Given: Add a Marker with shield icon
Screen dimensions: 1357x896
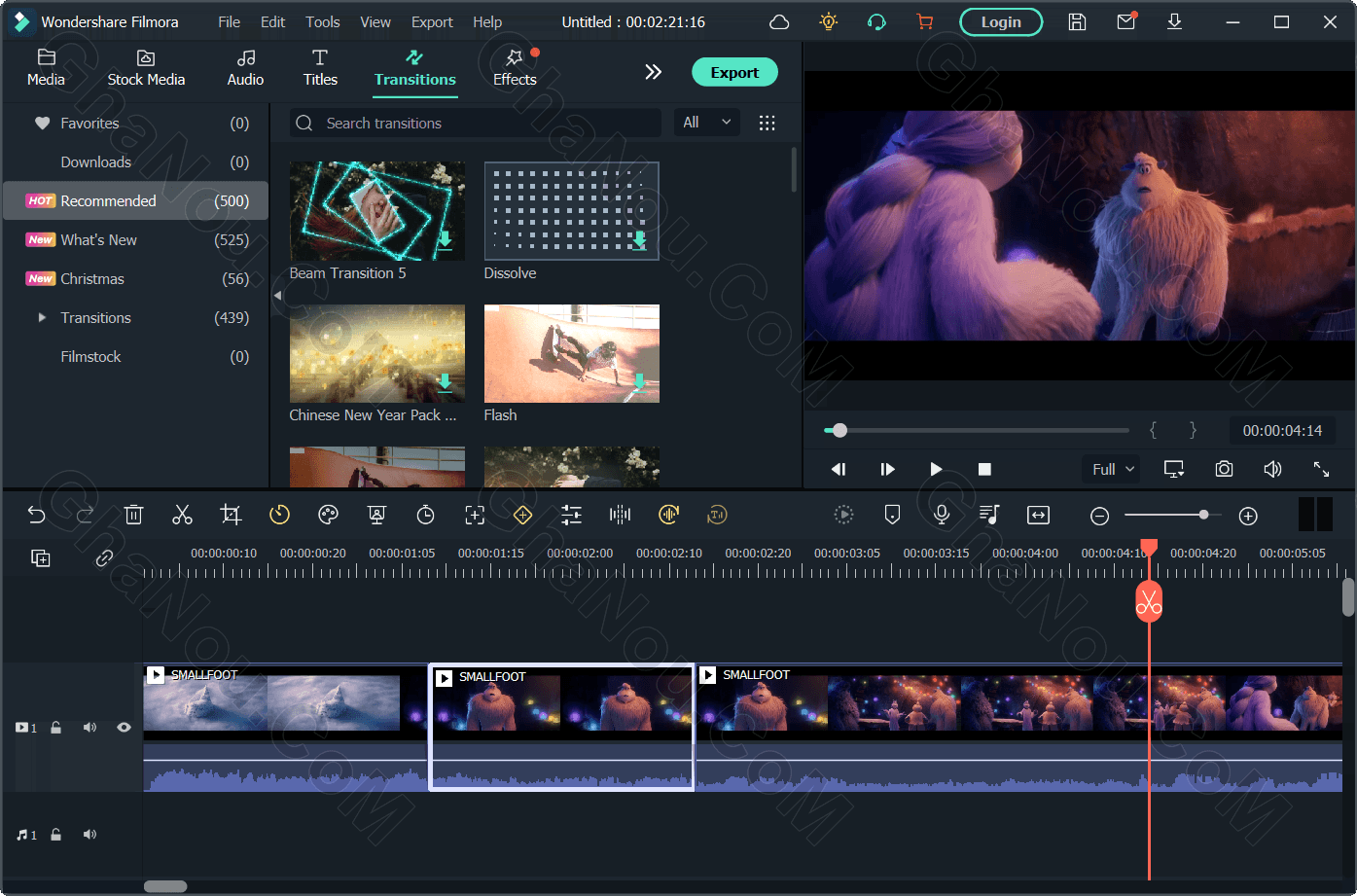Looking at the screenshot, I should click(892, 516).
